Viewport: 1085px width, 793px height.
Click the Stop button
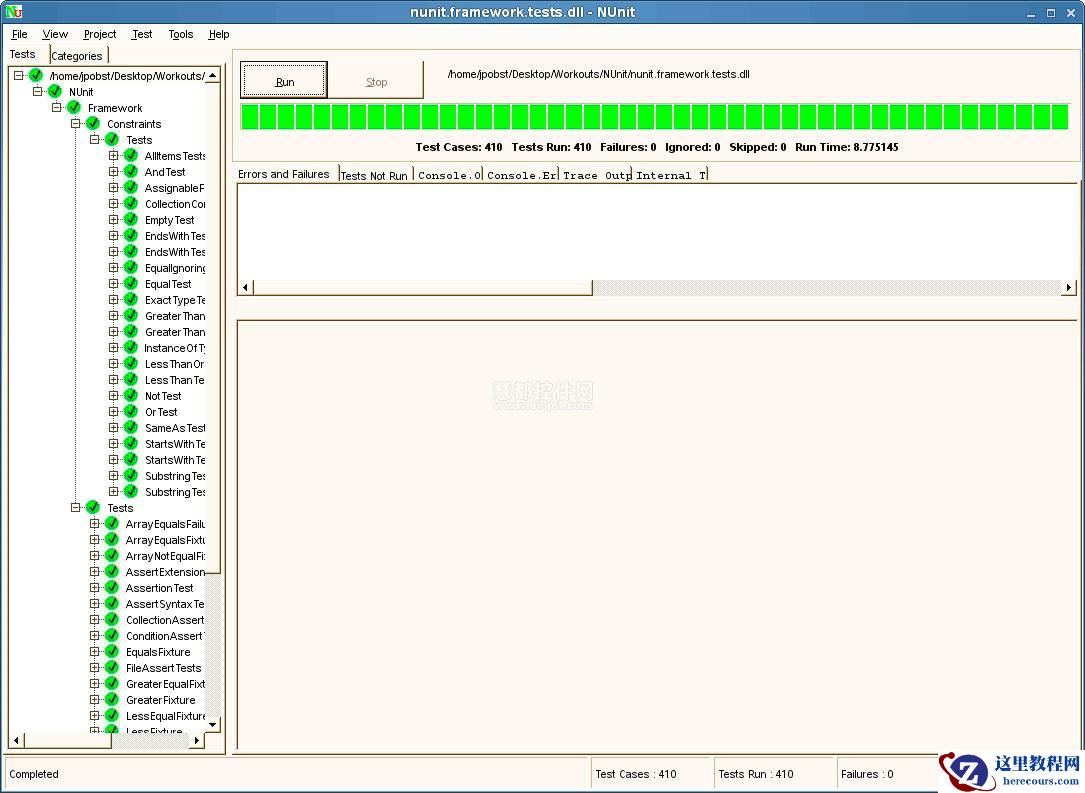[376, 80]
